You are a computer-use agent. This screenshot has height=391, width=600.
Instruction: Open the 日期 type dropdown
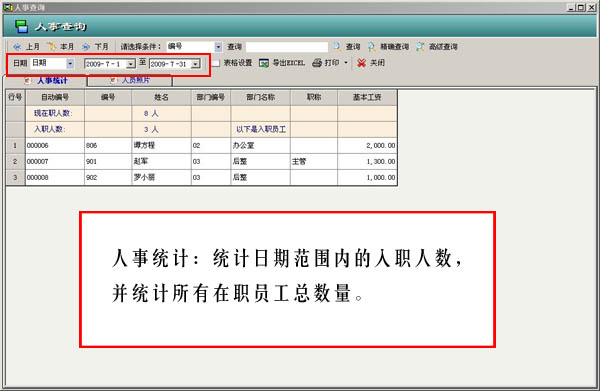coord(70,64)
